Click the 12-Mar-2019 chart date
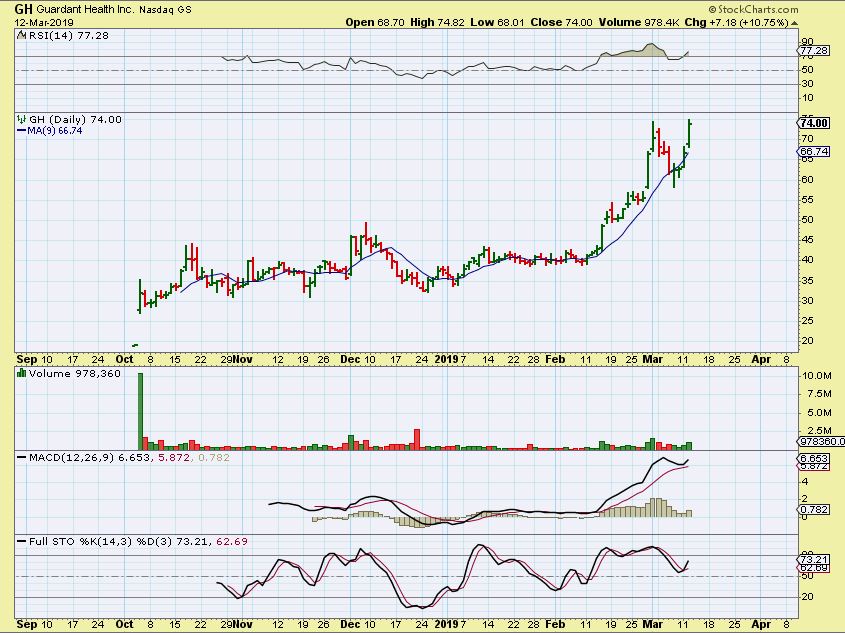 coord(44,23)
